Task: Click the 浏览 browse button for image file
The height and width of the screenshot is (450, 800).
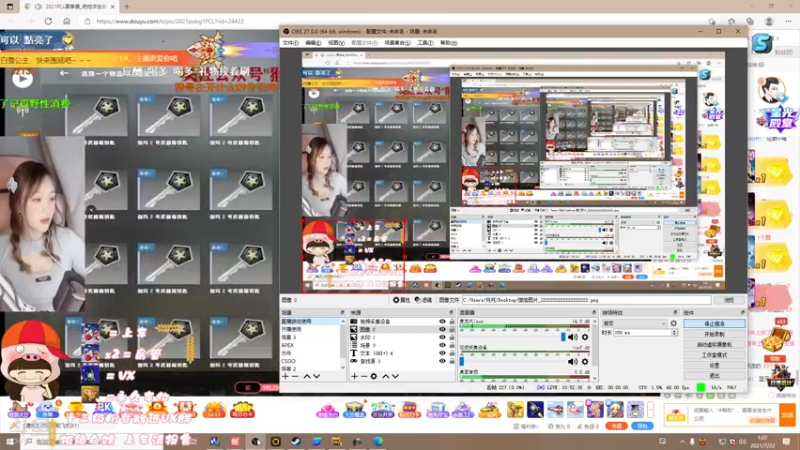Action: (x=729, y=300)
